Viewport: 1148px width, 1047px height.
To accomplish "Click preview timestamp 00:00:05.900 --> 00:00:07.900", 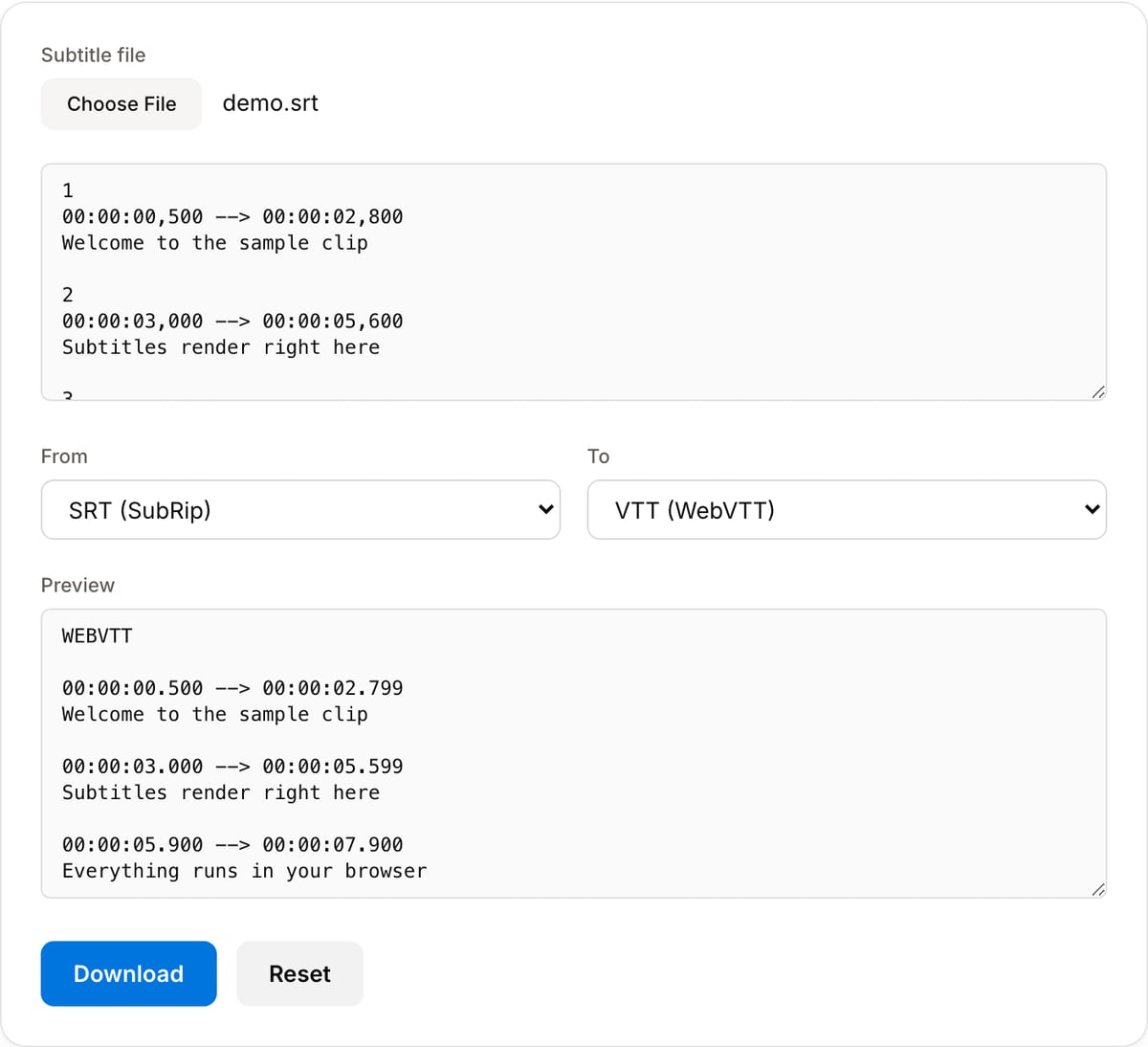I will tap(232, 845).
